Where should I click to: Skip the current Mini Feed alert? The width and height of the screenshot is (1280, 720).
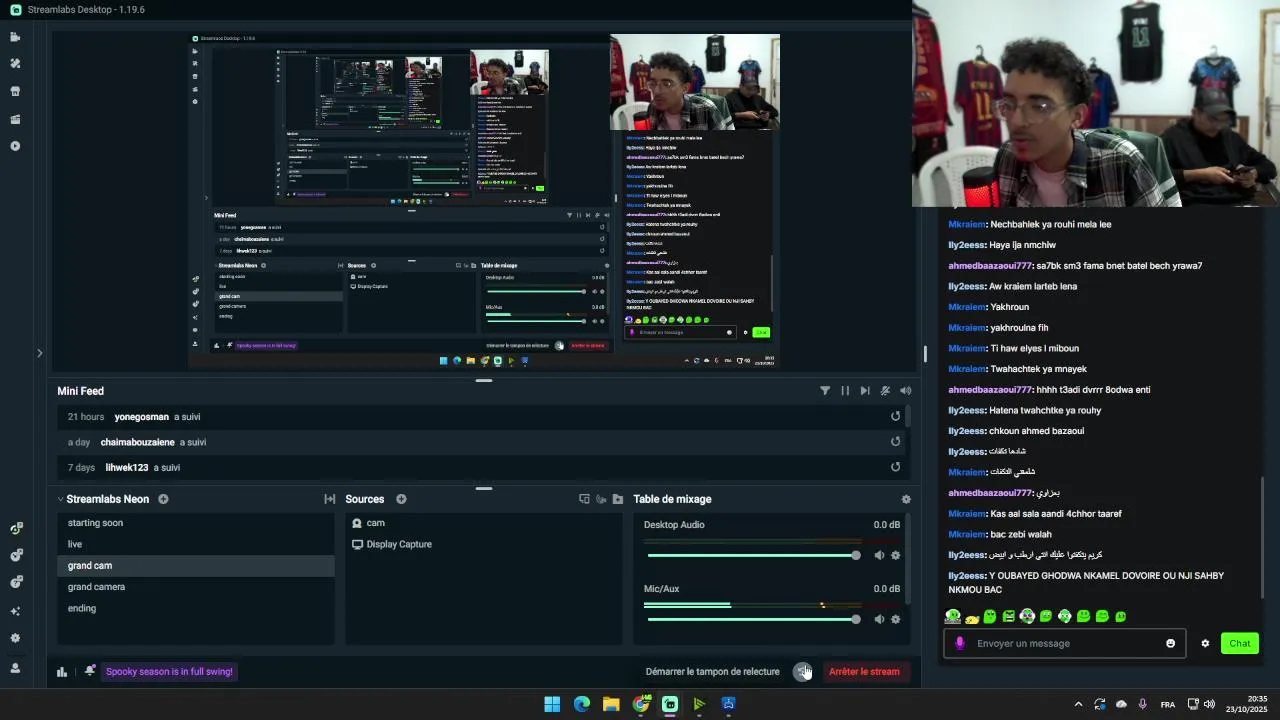point(865,391)
